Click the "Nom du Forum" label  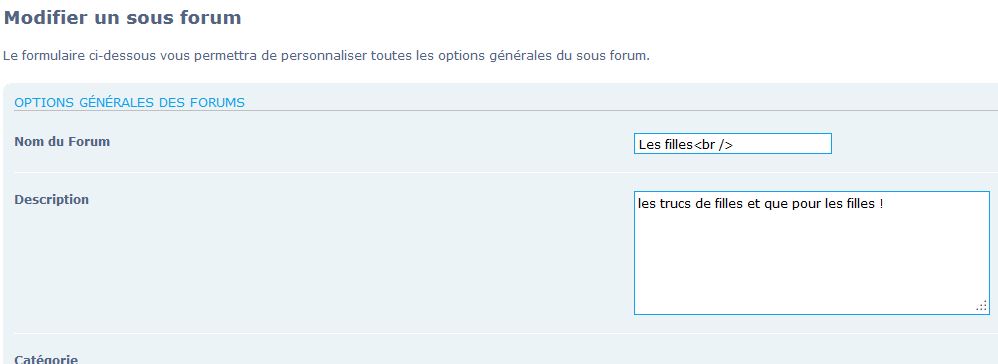62,141
